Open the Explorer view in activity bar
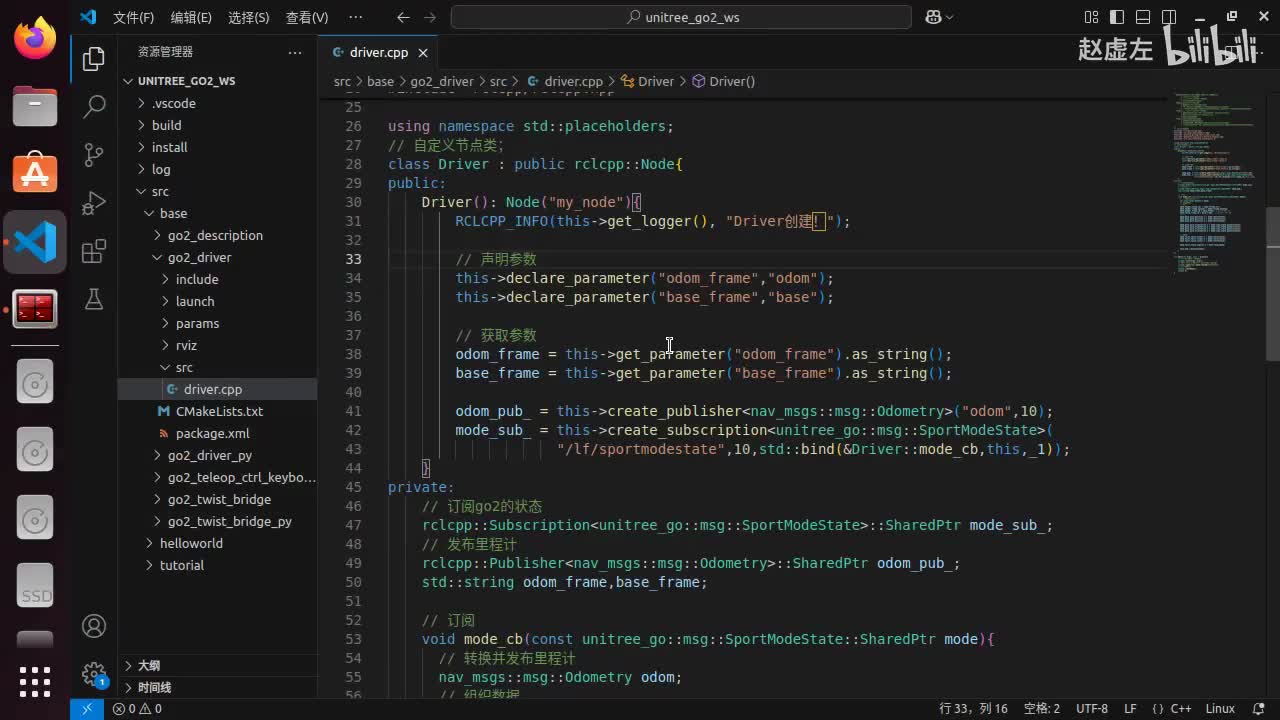This screenshot has width=1280, height=720. (94, 59)
